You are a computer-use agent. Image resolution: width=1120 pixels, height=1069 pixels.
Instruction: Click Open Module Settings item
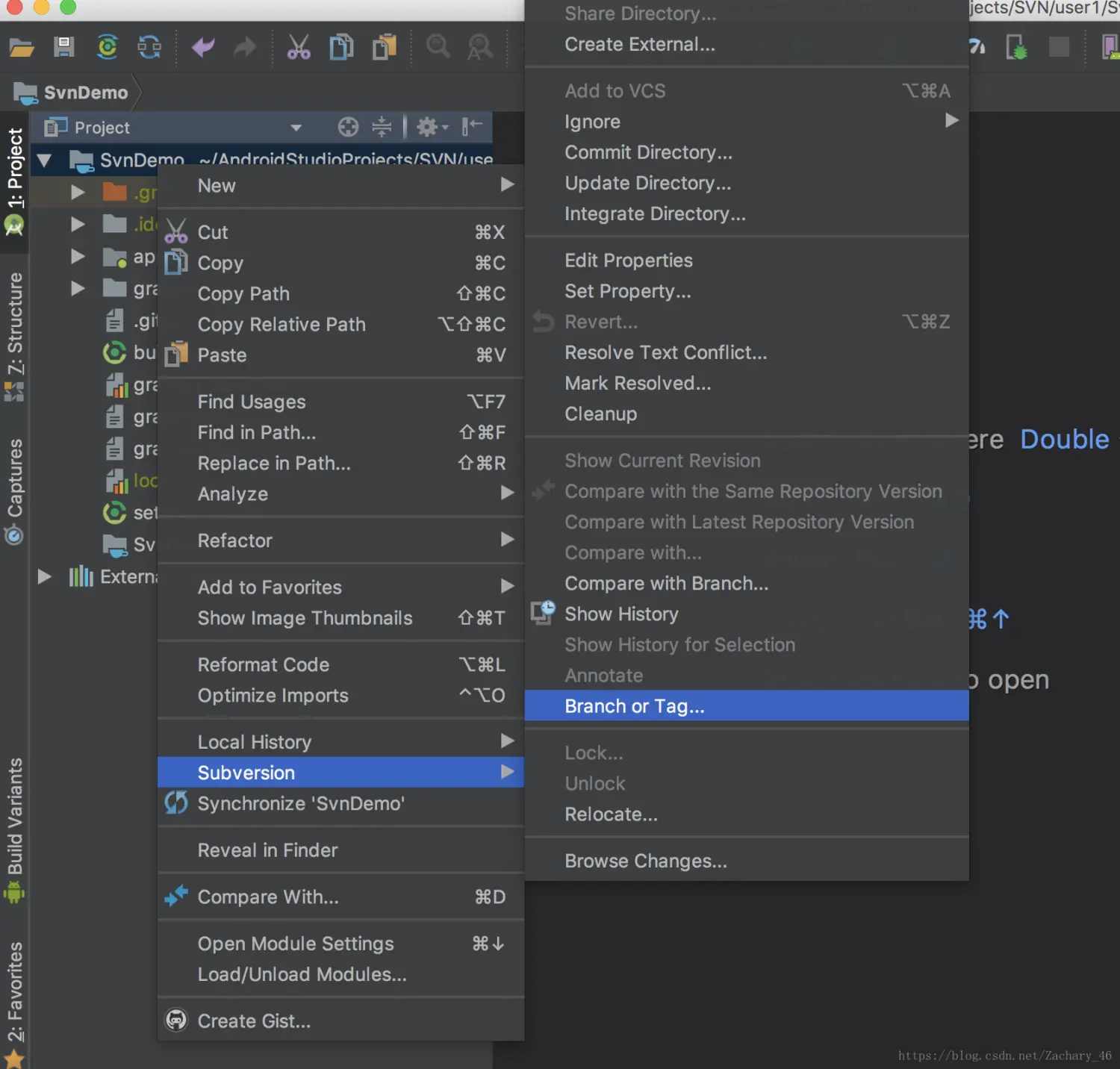[340, 943]
